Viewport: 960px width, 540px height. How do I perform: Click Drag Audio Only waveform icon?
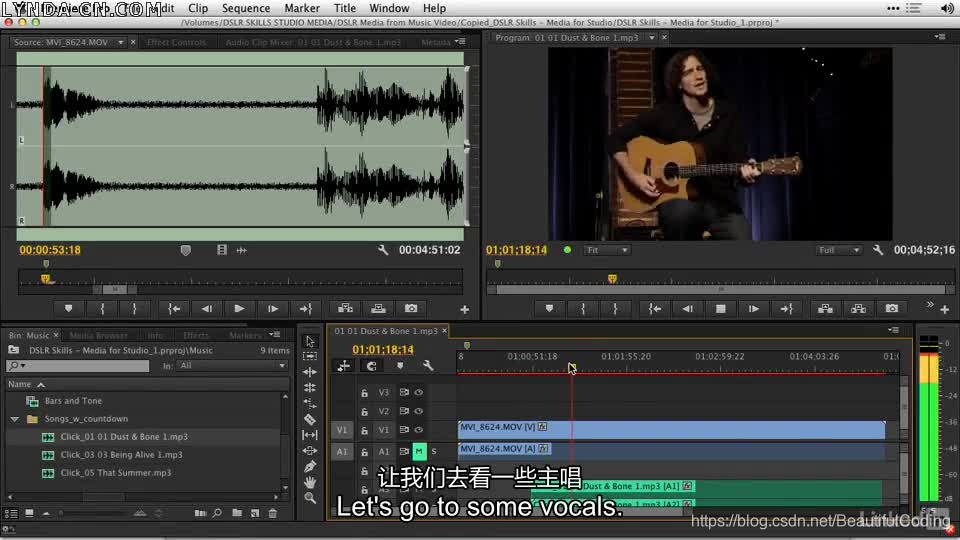pos(242,250)
